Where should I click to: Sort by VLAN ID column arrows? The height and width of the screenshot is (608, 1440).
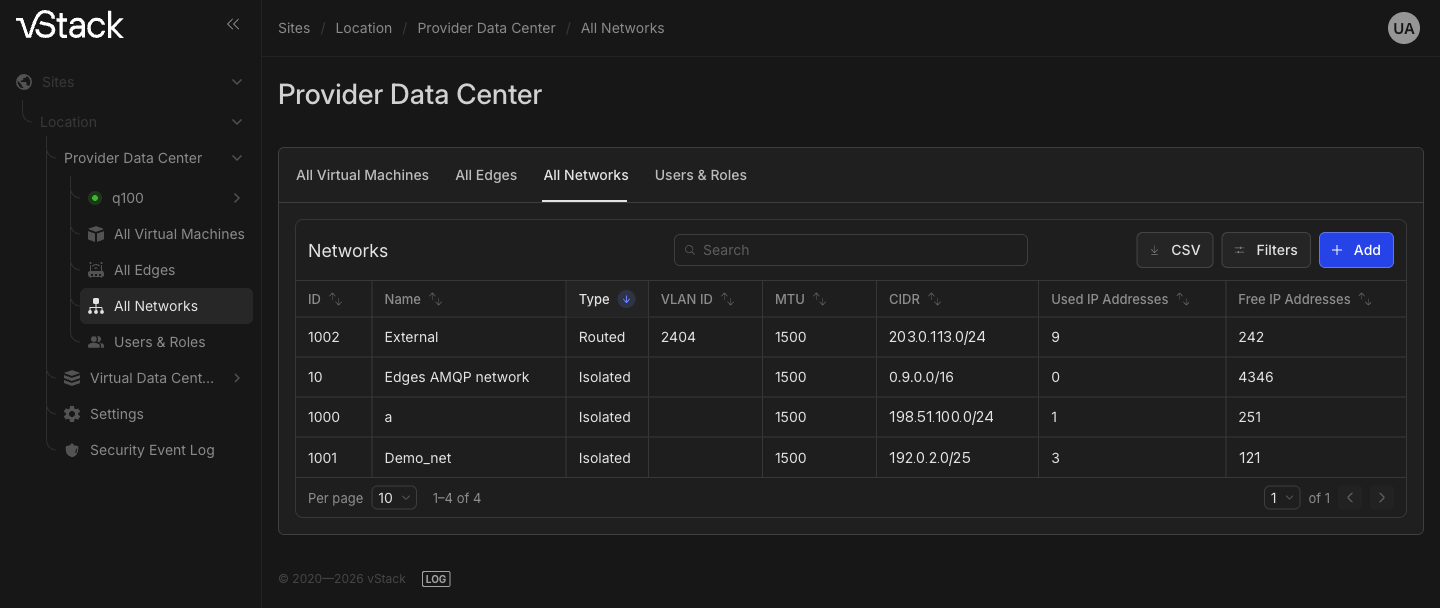click(728, 299)
